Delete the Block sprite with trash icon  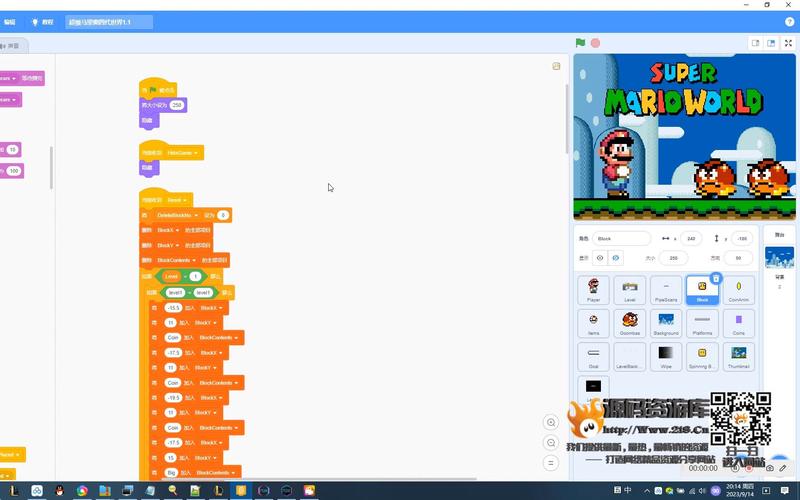(716, 278)
